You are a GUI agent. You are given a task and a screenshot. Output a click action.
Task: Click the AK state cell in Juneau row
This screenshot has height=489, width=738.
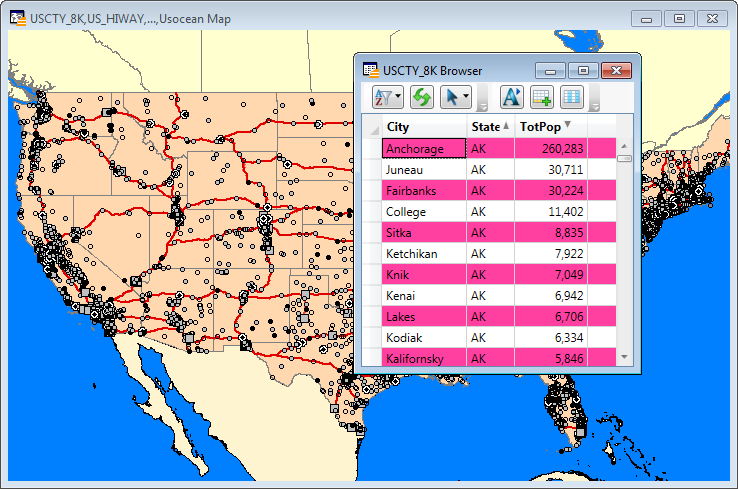click(x=490, y=169)
